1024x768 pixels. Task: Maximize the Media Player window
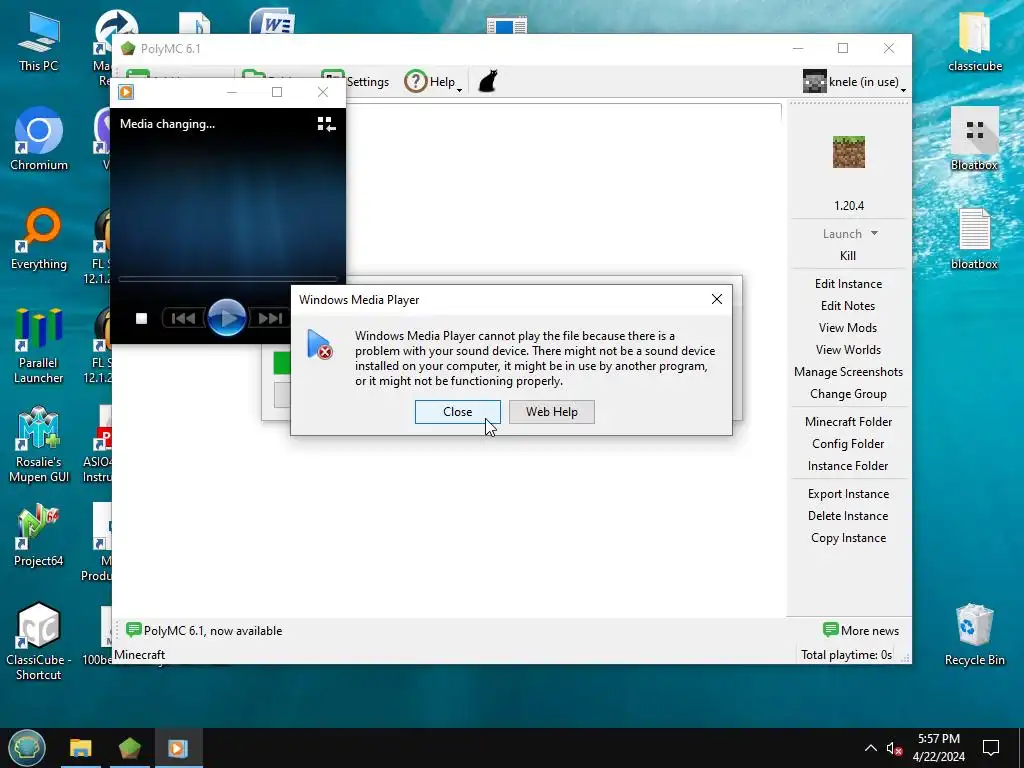277,92
